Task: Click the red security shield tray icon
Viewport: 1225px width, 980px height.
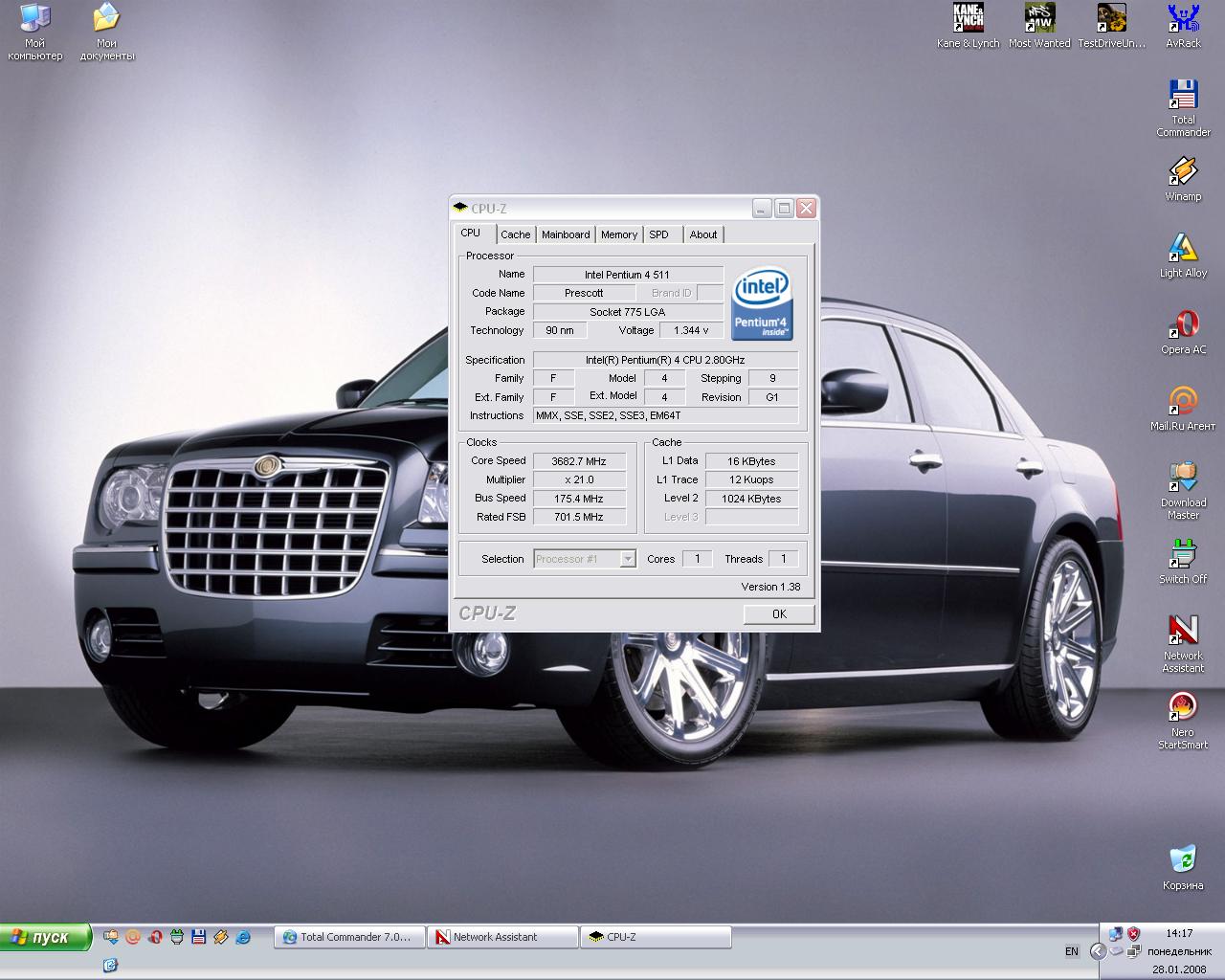Action: point(1134,934)
